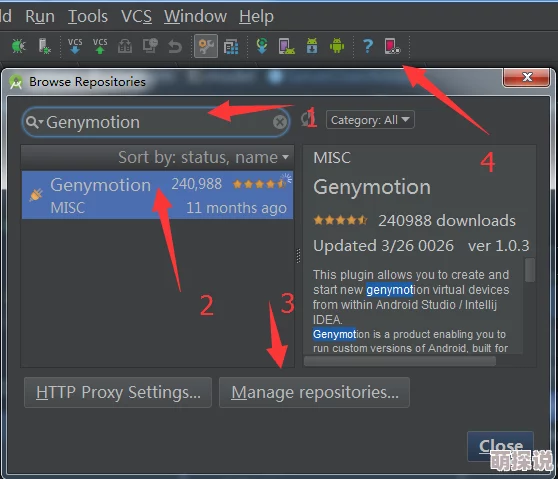
Task: Click the Close button
Action: click(x=500, y=446)
